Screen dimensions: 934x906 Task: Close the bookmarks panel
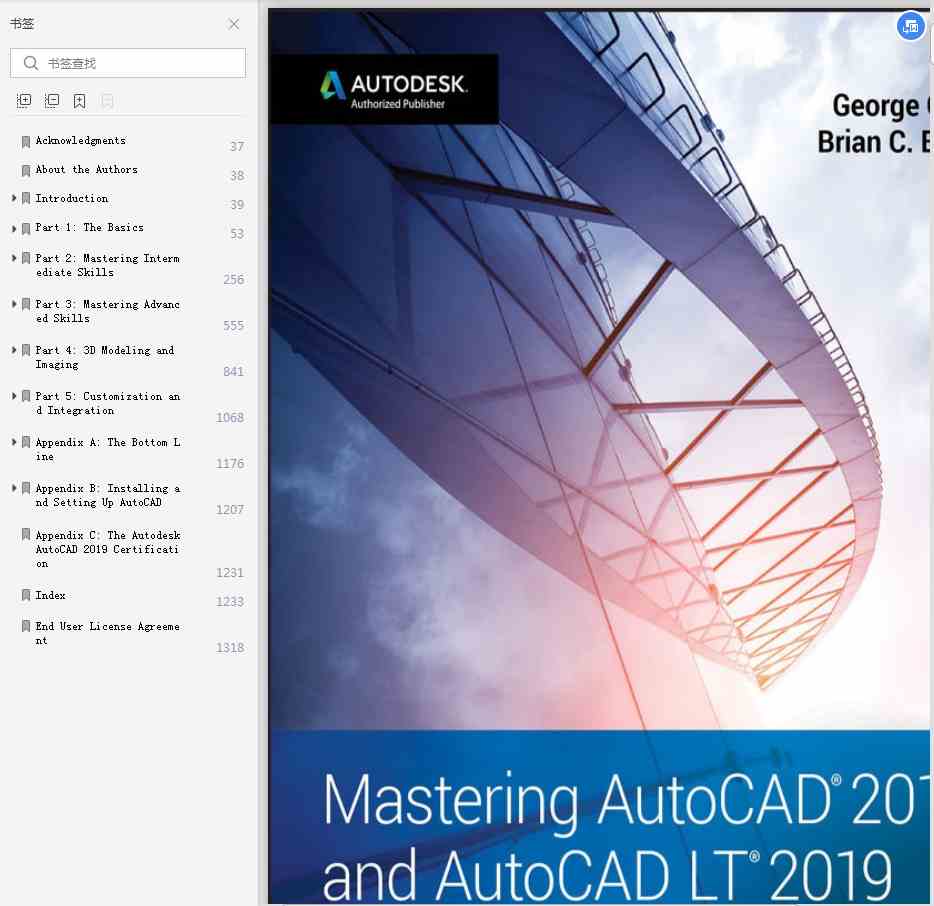click(x=234, y=24)
